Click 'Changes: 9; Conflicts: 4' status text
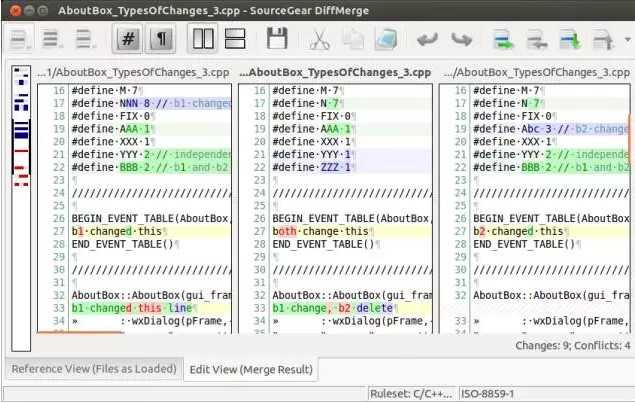635x403 pixels. [x=573, y=345]
